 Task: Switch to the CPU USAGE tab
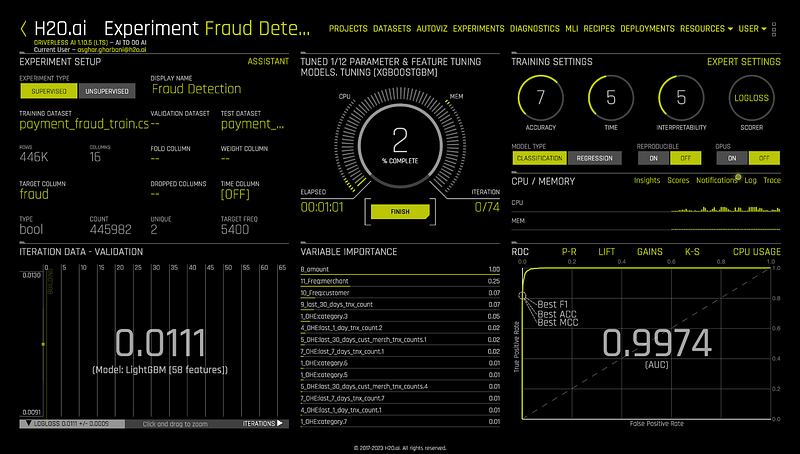click(x=757, y=251)
